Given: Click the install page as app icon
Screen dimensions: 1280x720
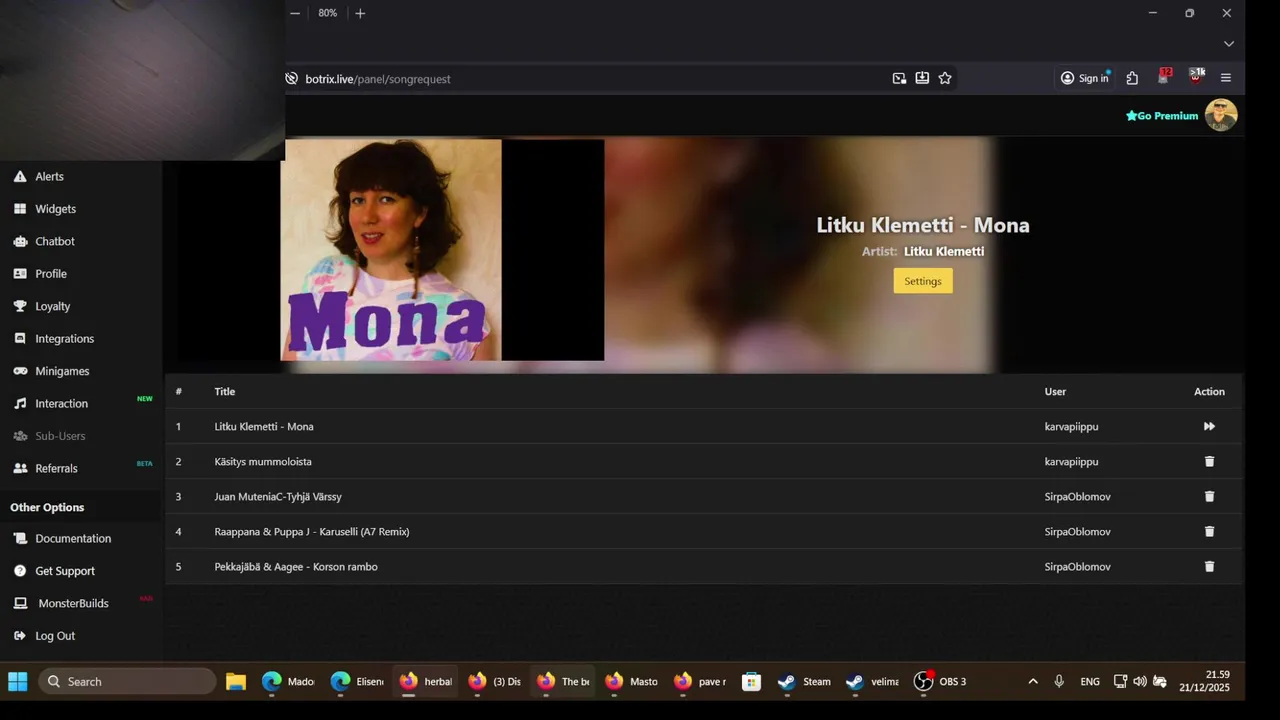Looking at the screenshot, I should pyautogui.click(x=922, y=78).
